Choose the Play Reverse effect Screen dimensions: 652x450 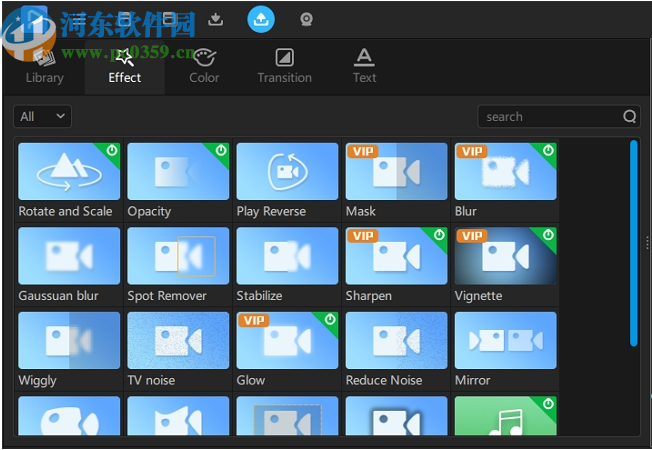[287, 171]
